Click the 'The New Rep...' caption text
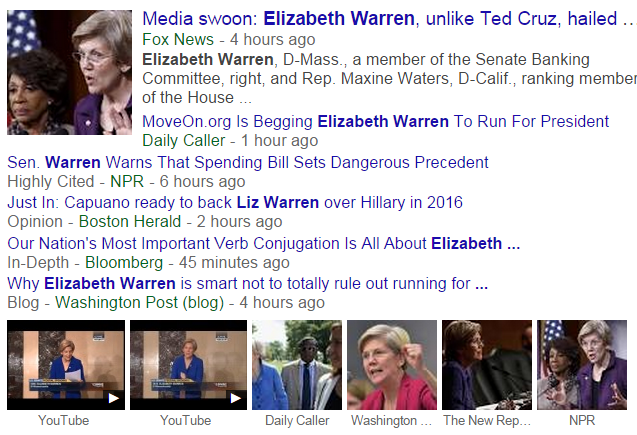The width and height of the screenshot is (637, 435). 487,420
